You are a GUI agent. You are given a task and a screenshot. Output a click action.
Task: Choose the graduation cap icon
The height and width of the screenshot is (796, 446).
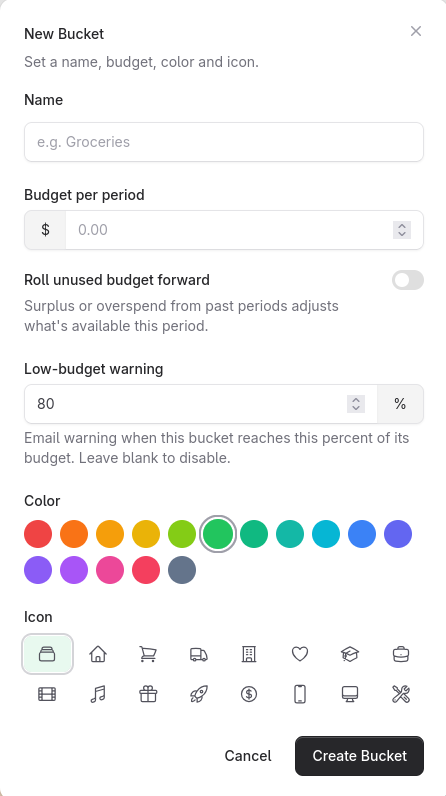tap(350, 654)
